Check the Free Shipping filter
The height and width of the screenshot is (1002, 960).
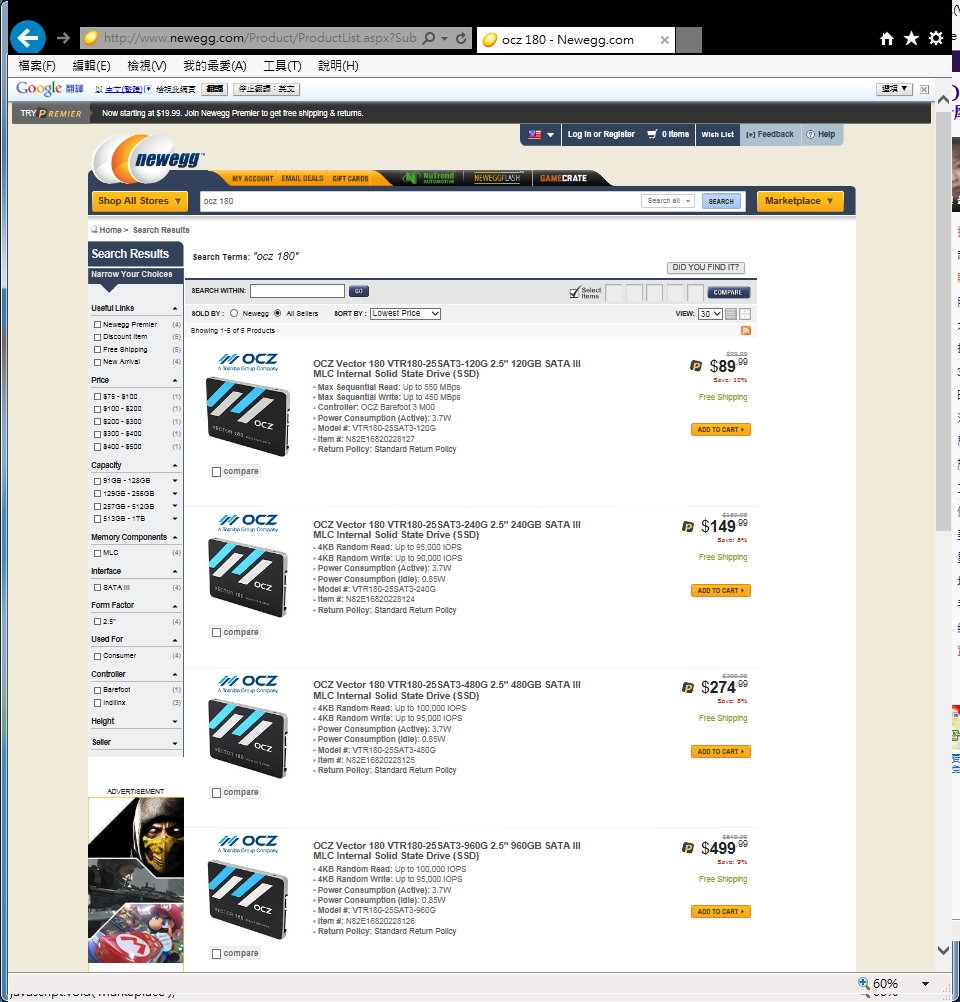pyautogui.click(x=97, y=350)
